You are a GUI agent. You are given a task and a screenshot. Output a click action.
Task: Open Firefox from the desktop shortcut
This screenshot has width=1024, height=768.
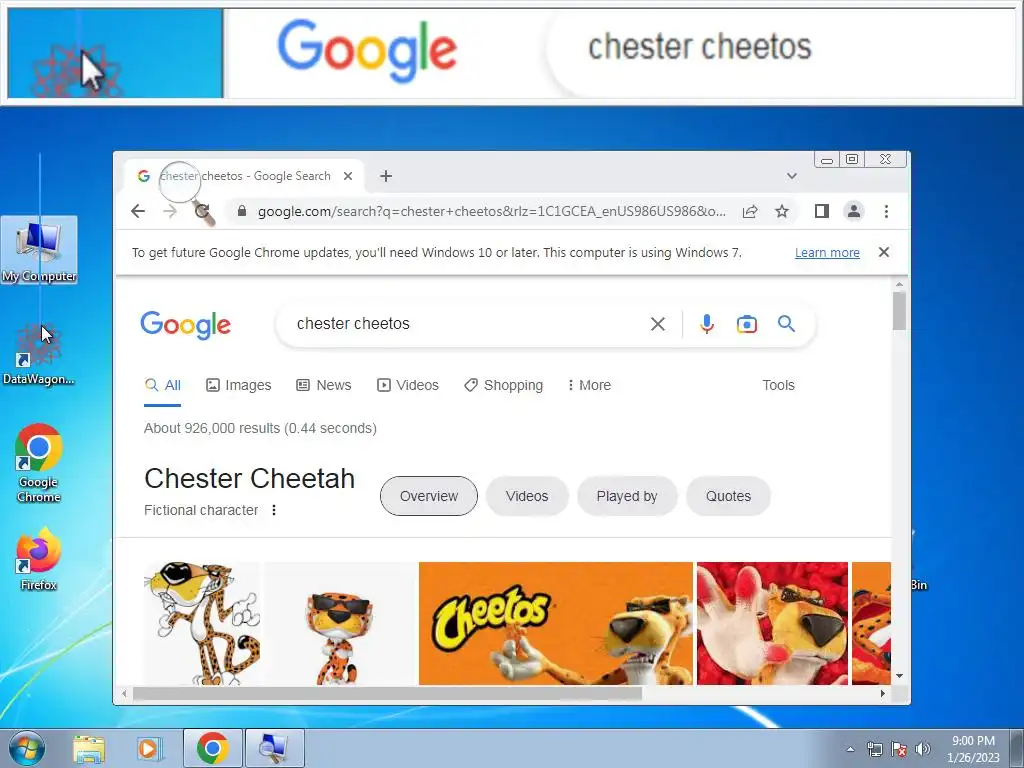click(x=39, y=559)
